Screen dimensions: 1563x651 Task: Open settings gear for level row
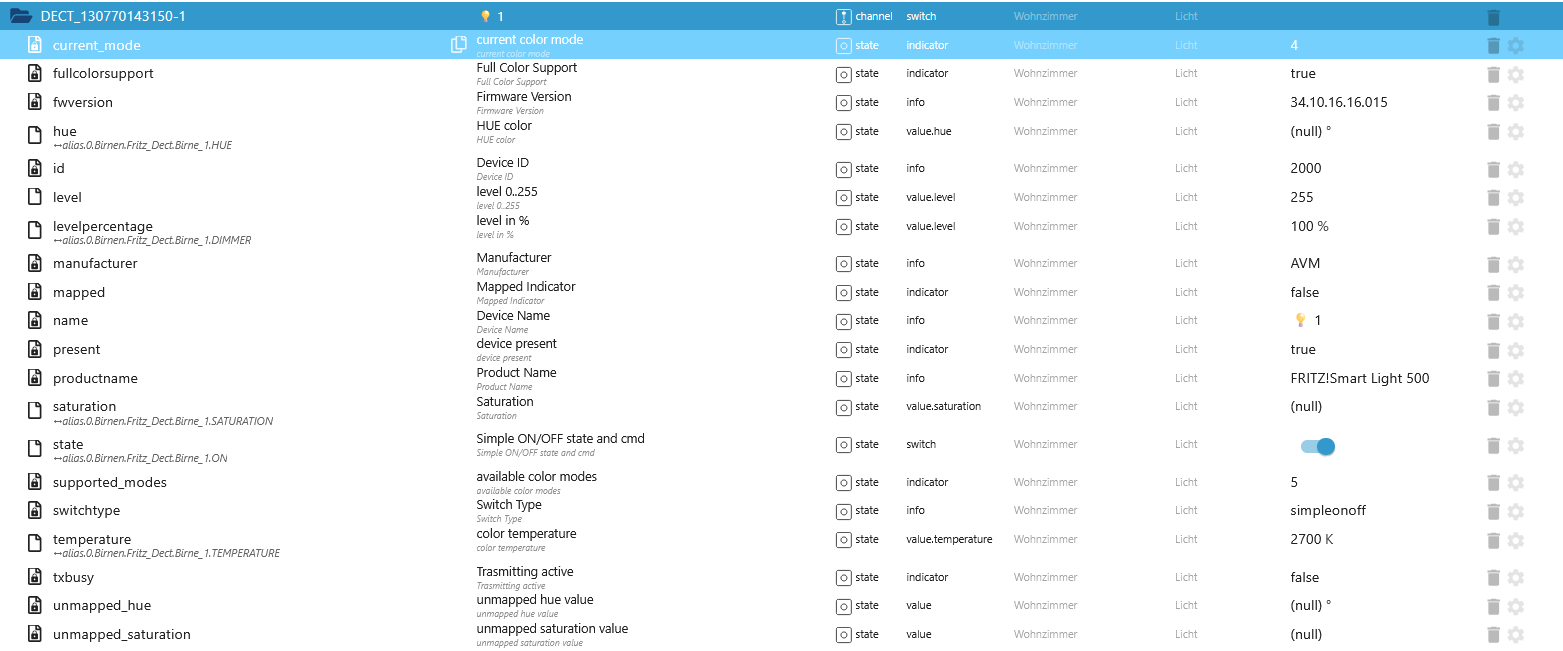coord(1516,198)
